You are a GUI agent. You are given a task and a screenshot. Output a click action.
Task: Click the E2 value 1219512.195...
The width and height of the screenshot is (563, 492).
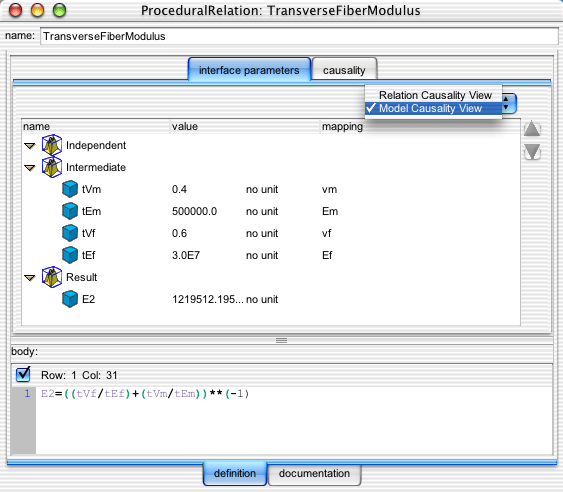[x=208, y=299]
